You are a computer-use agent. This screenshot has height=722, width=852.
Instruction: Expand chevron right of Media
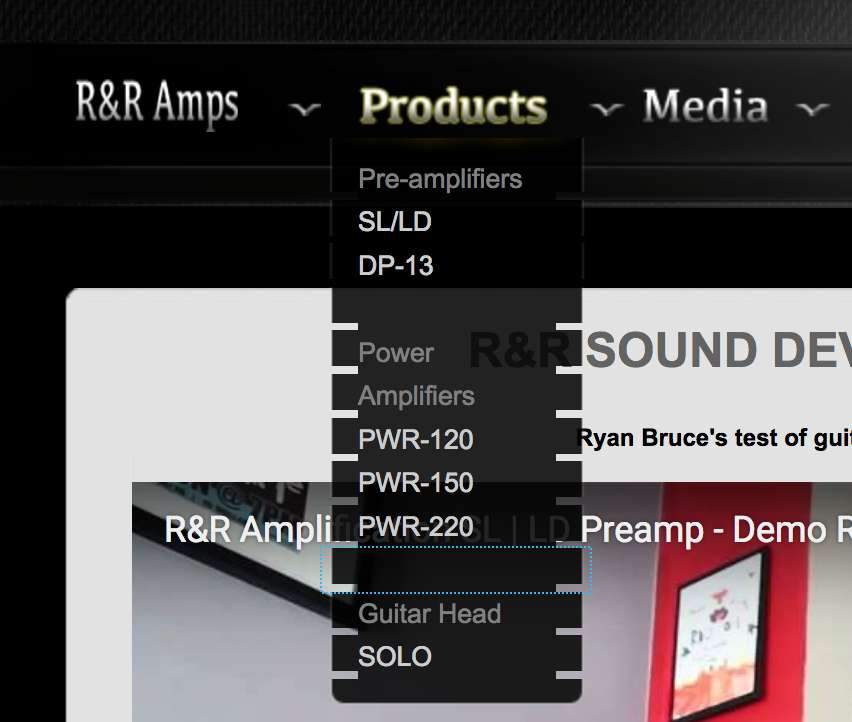tap(812, 109)
